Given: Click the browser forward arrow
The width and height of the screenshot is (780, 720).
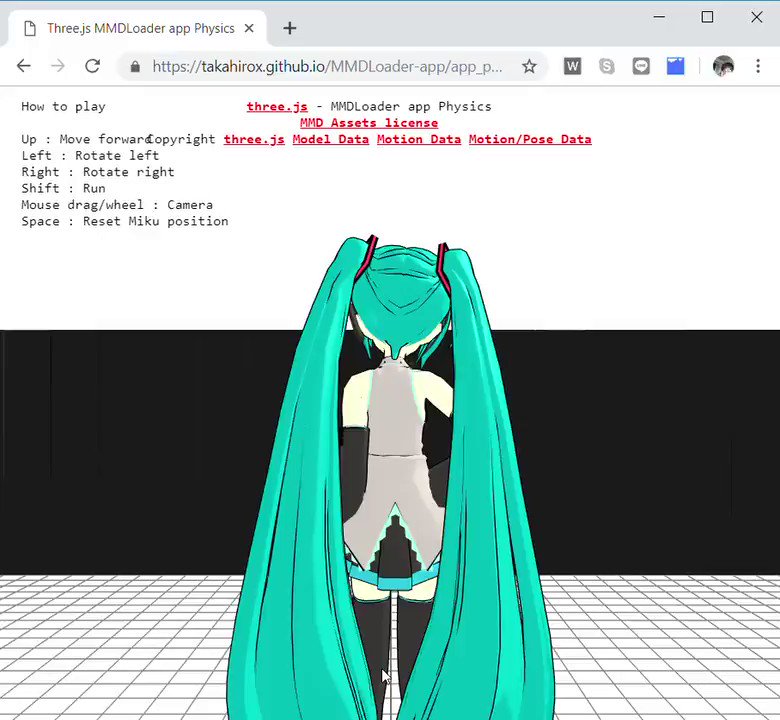Looking at the screenshot, I should 58,66.
